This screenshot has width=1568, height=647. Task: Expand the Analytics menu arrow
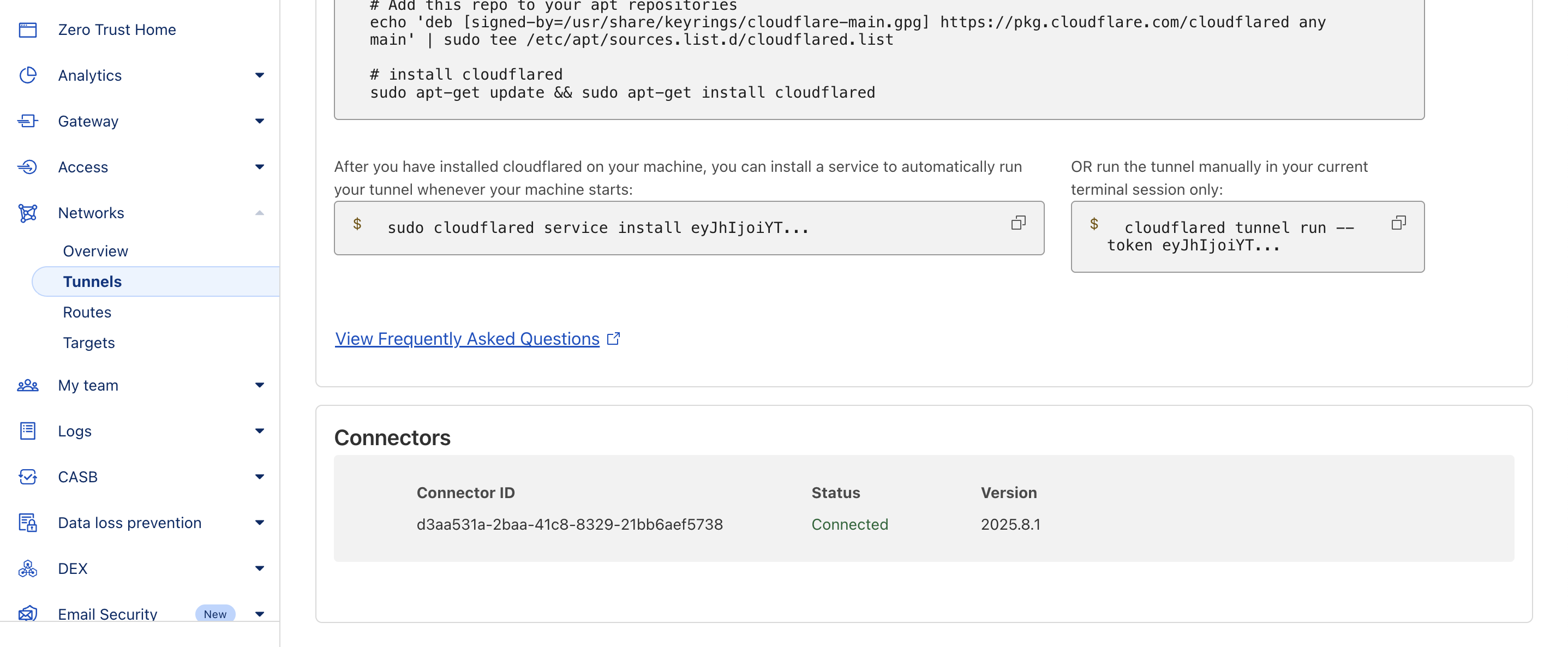(x=259, y=75)
